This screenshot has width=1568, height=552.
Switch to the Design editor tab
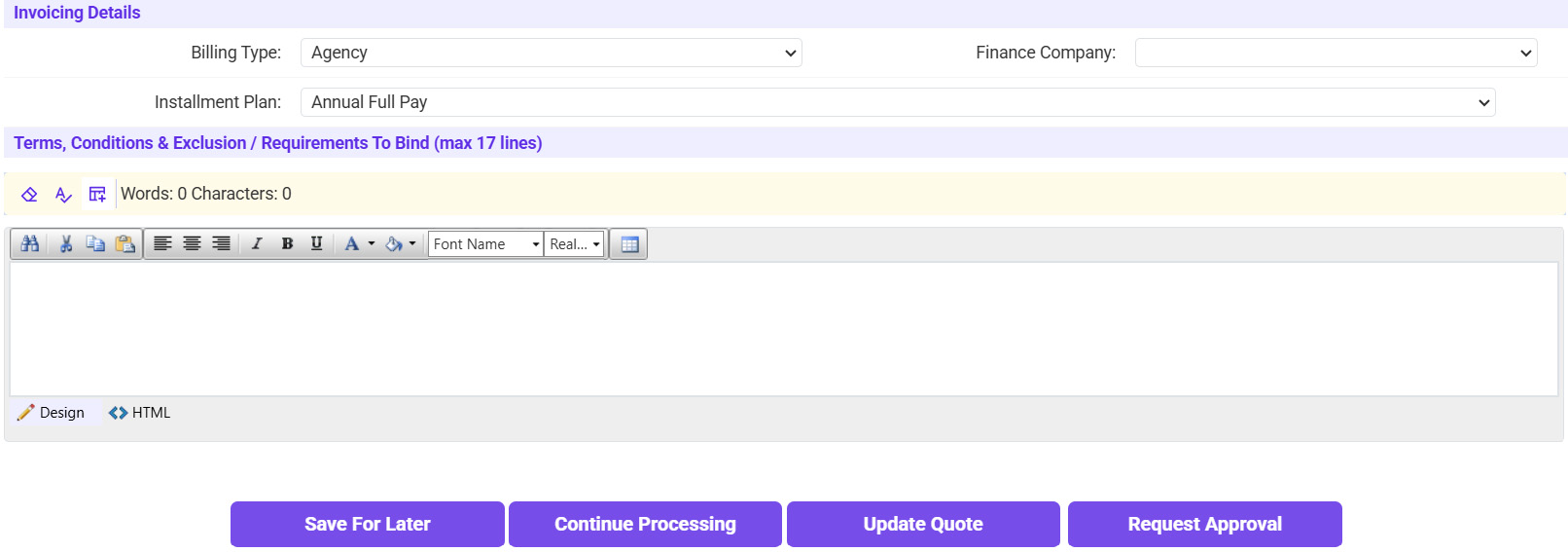click(53, 413)
